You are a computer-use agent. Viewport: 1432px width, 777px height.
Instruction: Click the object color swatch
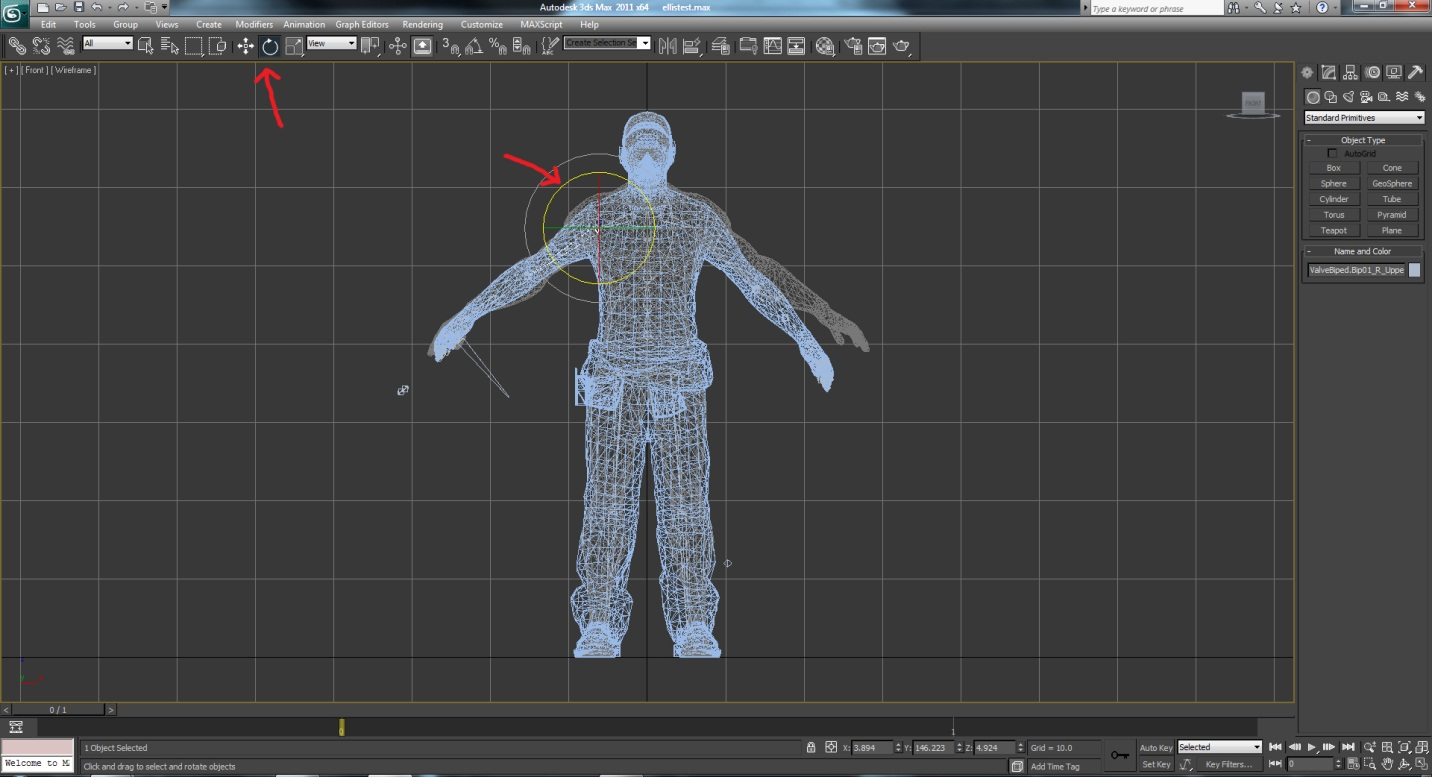pyautogui.click(x=1414, y=270)
